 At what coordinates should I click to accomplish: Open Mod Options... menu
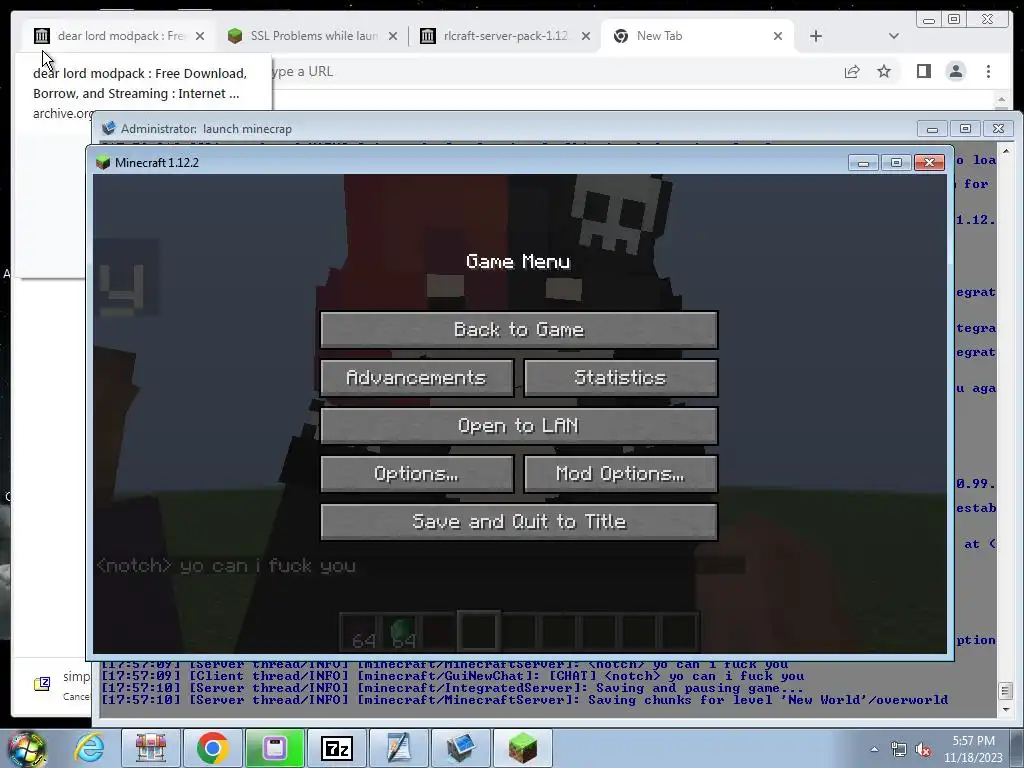point(620,473)
